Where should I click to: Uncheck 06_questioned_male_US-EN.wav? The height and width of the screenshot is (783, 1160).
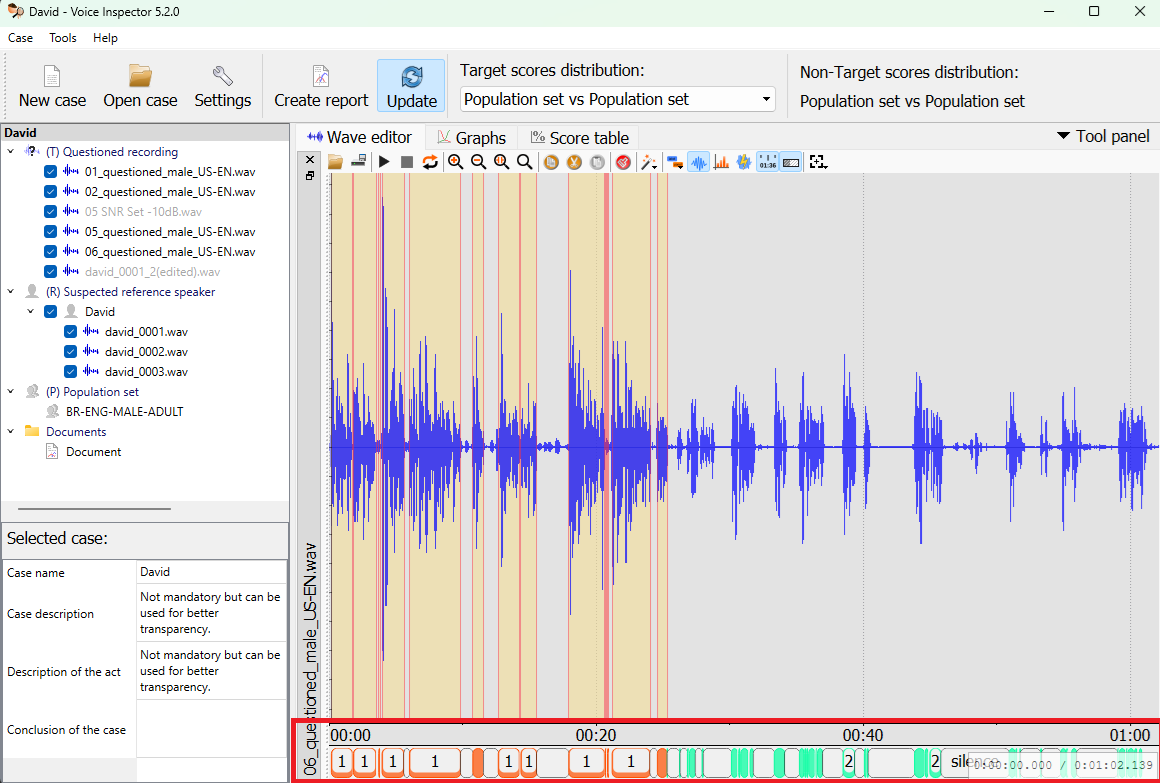click(50, 252)
